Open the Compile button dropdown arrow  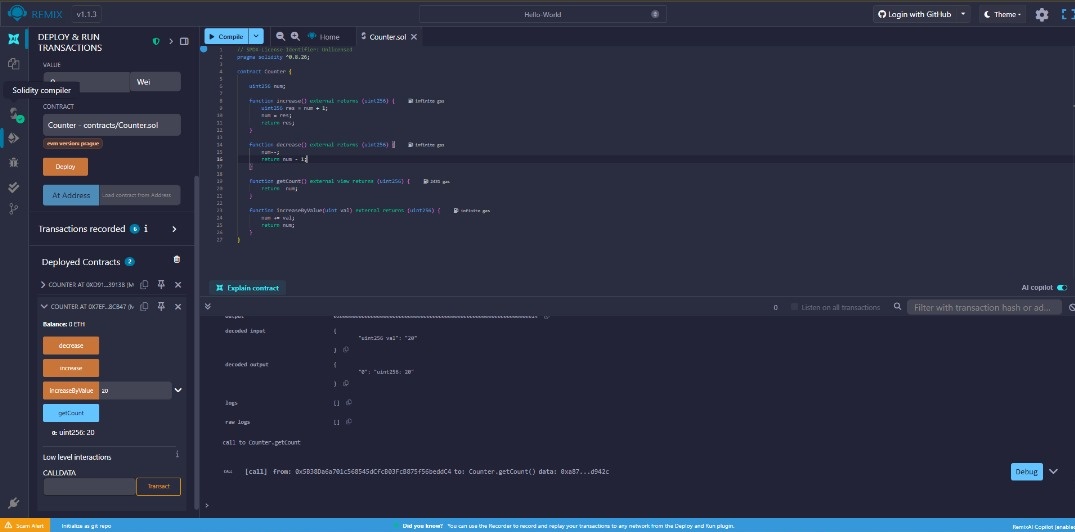tap(256, 36)
